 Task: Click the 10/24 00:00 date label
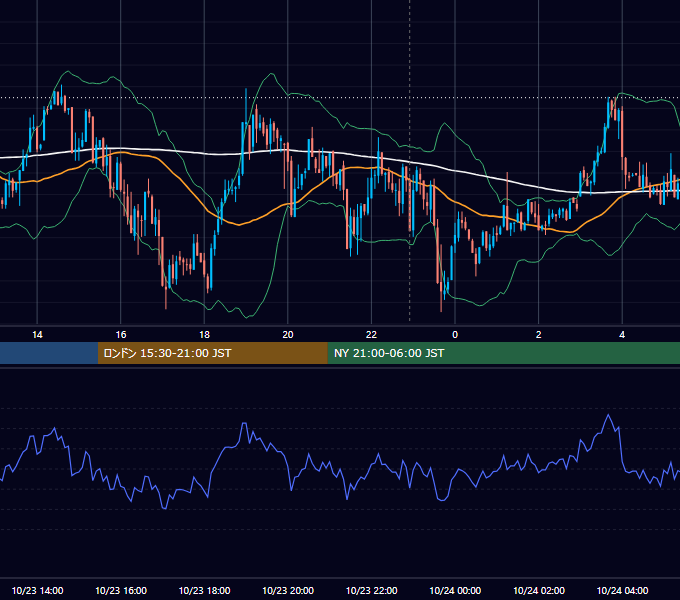coord(455,590)
